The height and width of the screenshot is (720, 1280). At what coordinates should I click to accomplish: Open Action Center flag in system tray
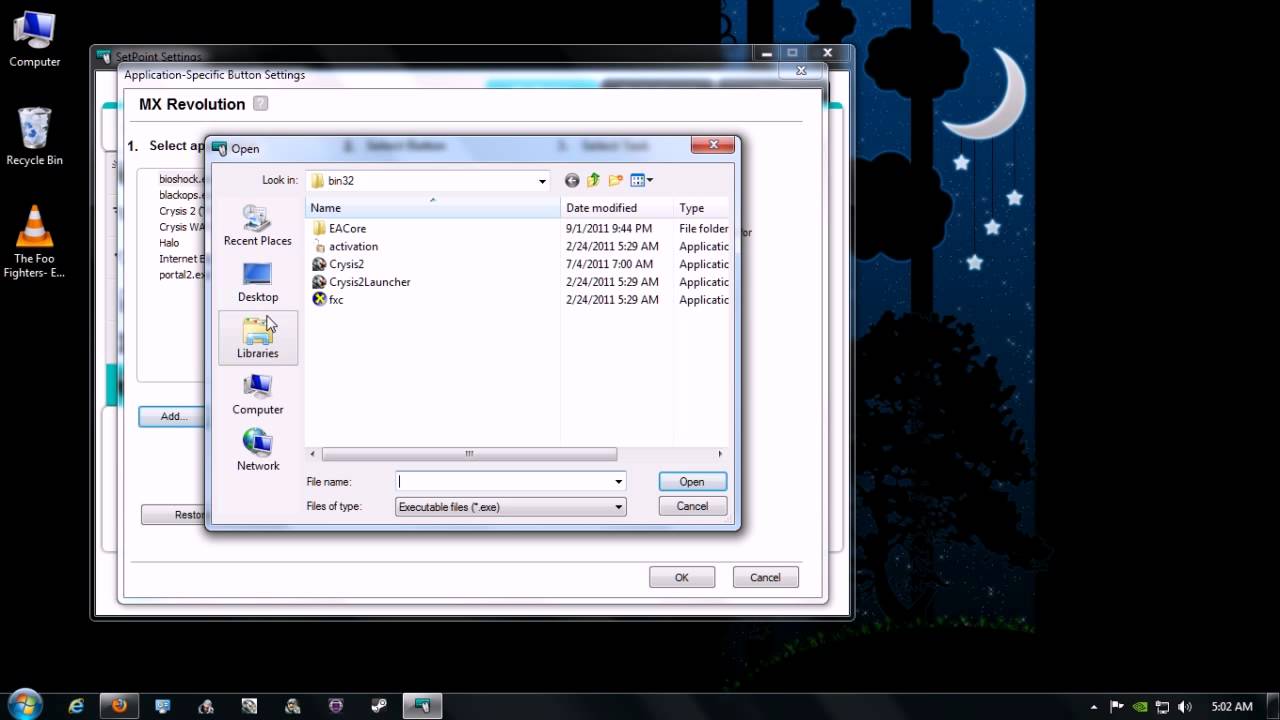(1117, 707)
